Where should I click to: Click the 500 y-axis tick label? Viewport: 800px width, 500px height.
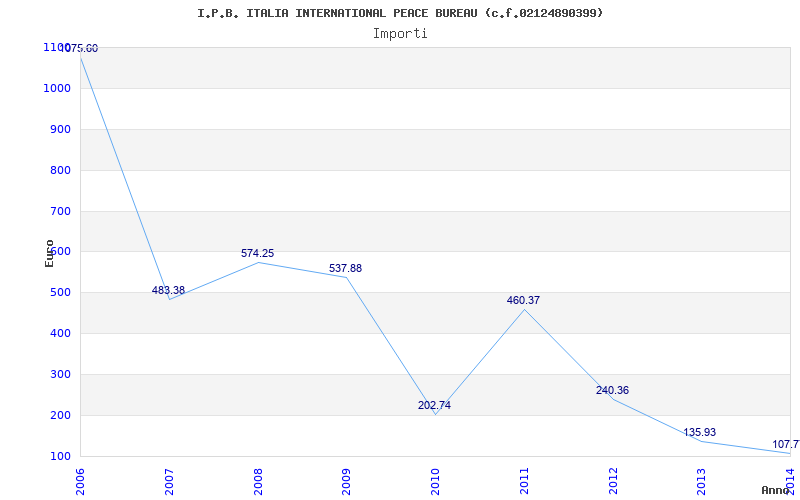click(62, 293)
